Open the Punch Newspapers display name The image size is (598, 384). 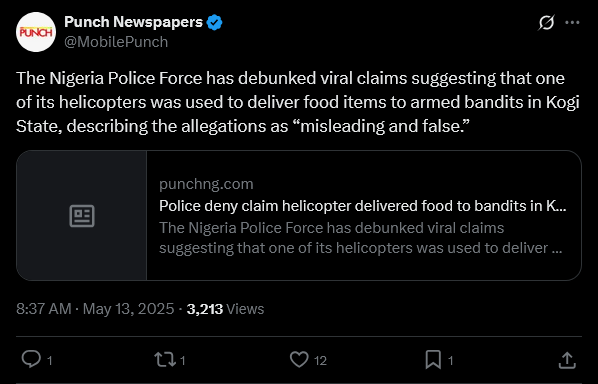[133, 22]
